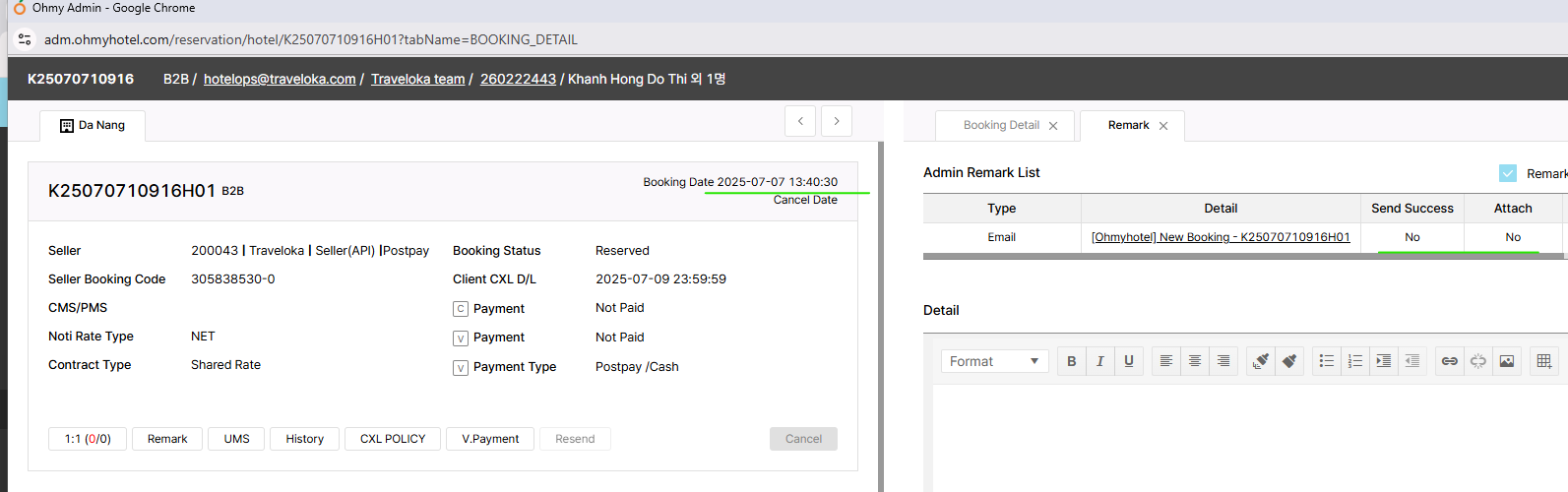Open the New Booking email remark link
Screen dimensions: 1568x492
point(1221,237)
